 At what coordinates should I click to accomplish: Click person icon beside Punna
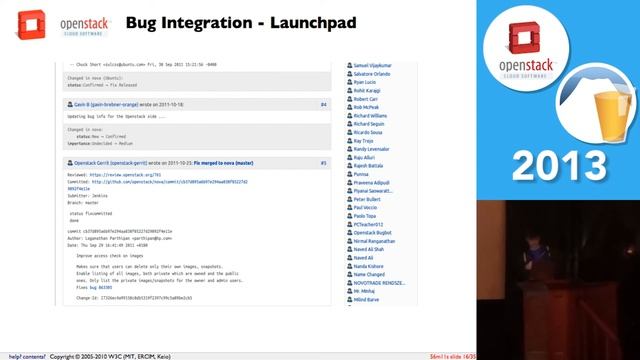click(350, 174)
